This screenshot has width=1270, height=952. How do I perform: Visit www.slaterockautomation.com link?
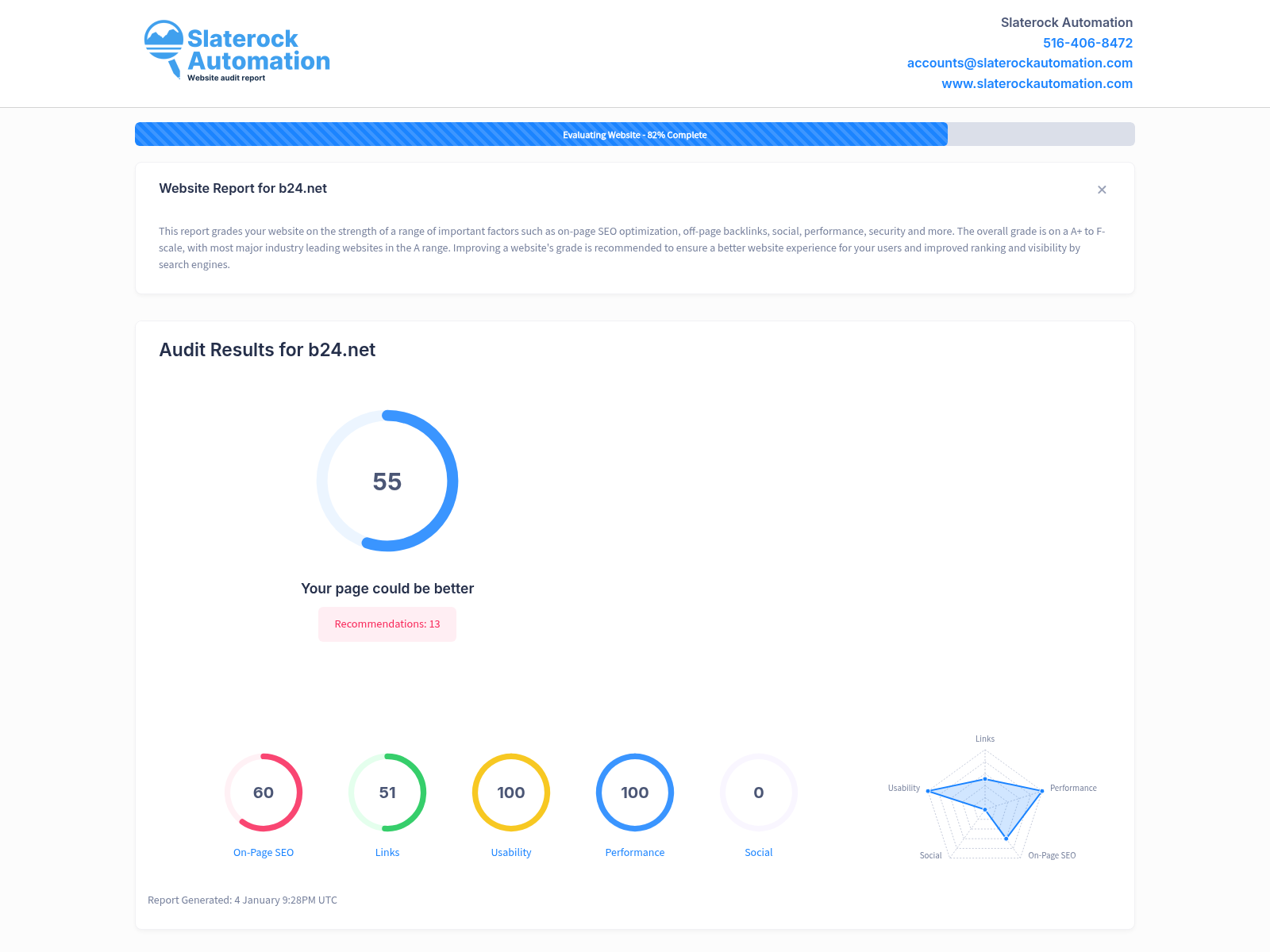[1037, 83]
